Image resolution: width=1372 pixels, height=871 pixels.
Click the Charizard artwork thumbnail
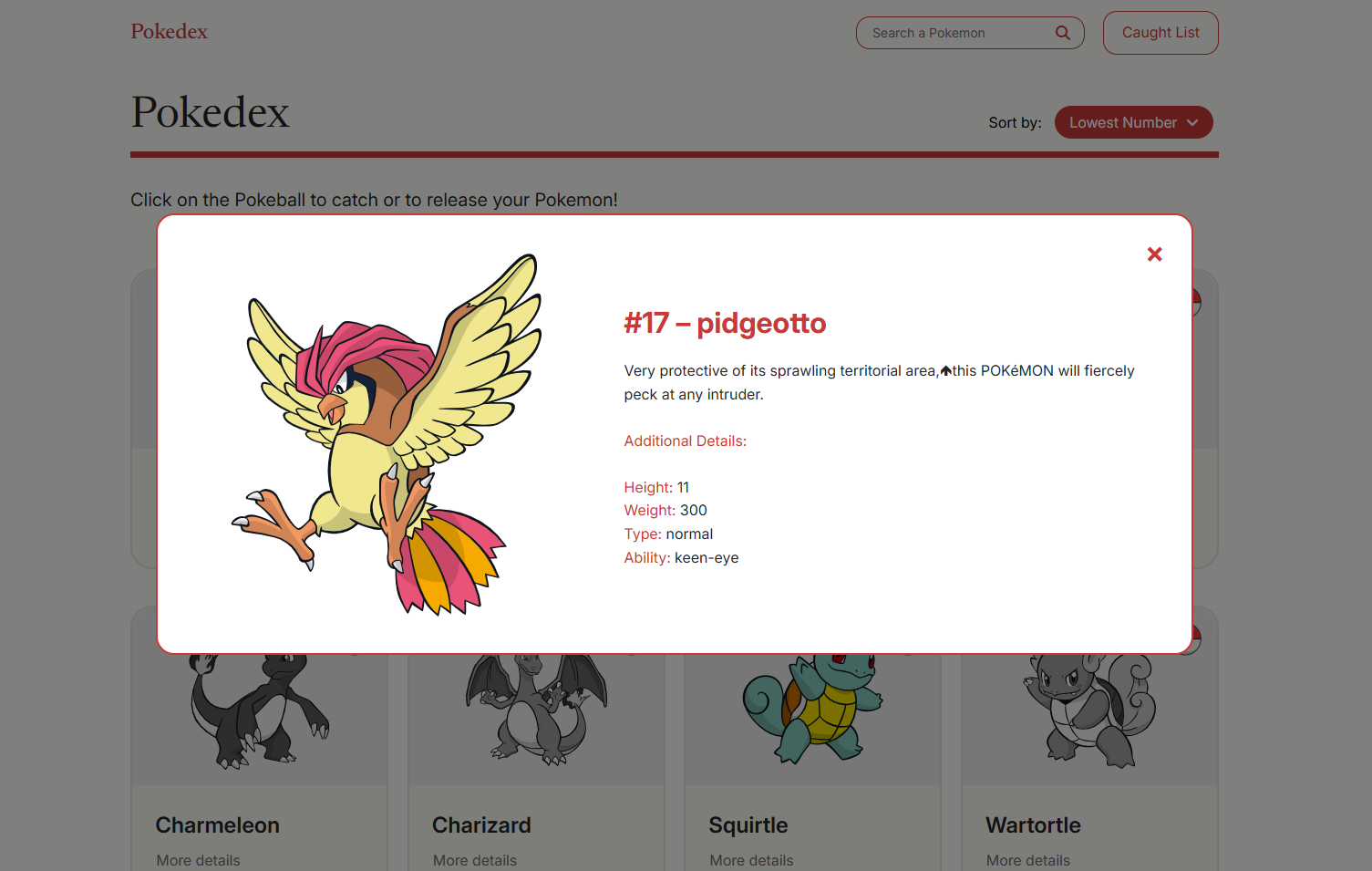click(x=536, y=710)
